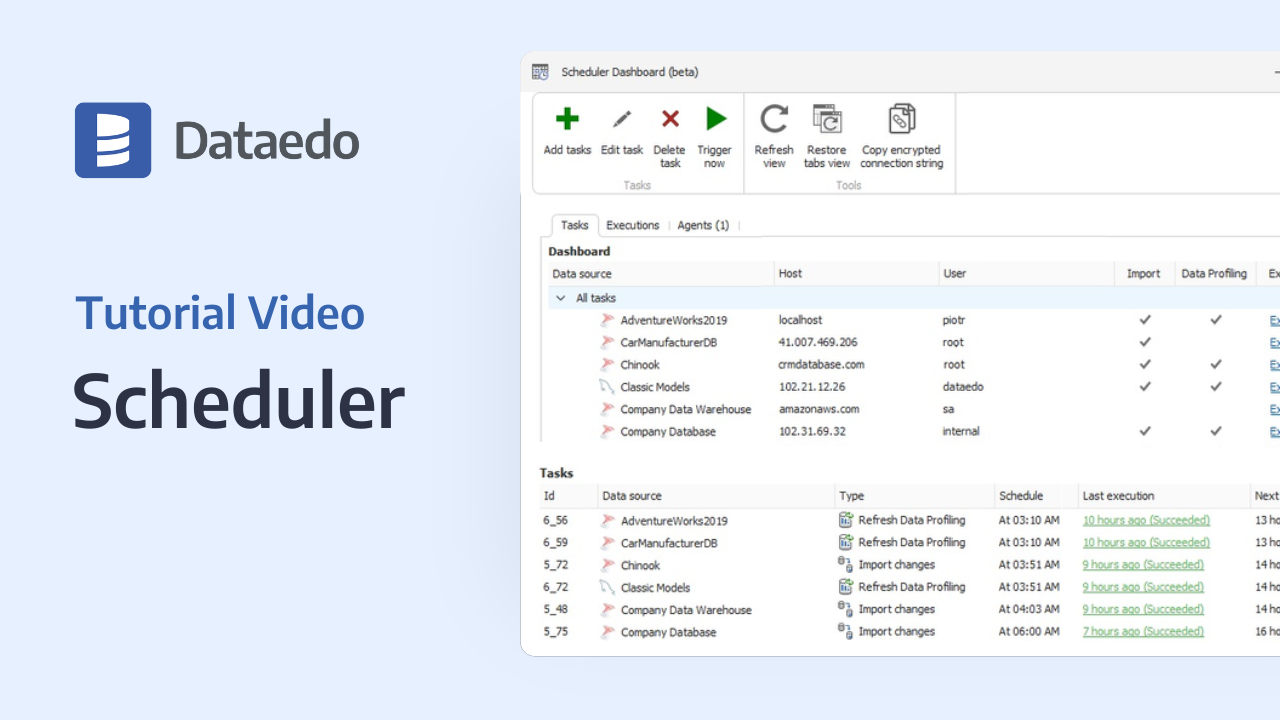Click Company Data Warehouse icon in Dashboard
The image size is (1280, 720).
(x=607, y=409)
